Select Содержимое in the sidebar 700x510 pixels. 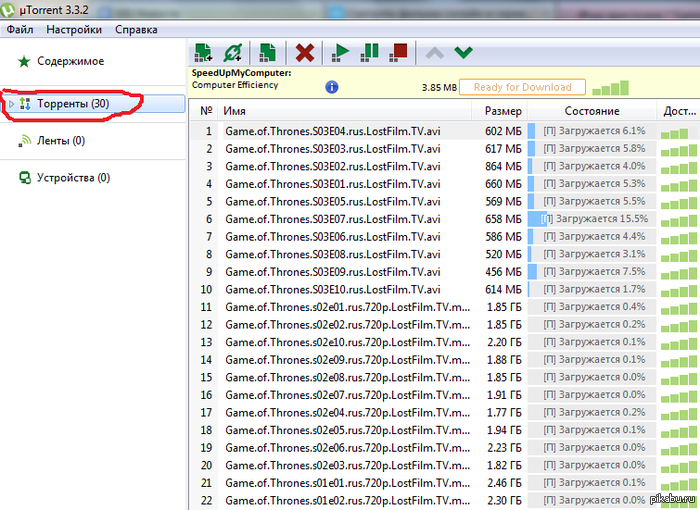[70, 62]
